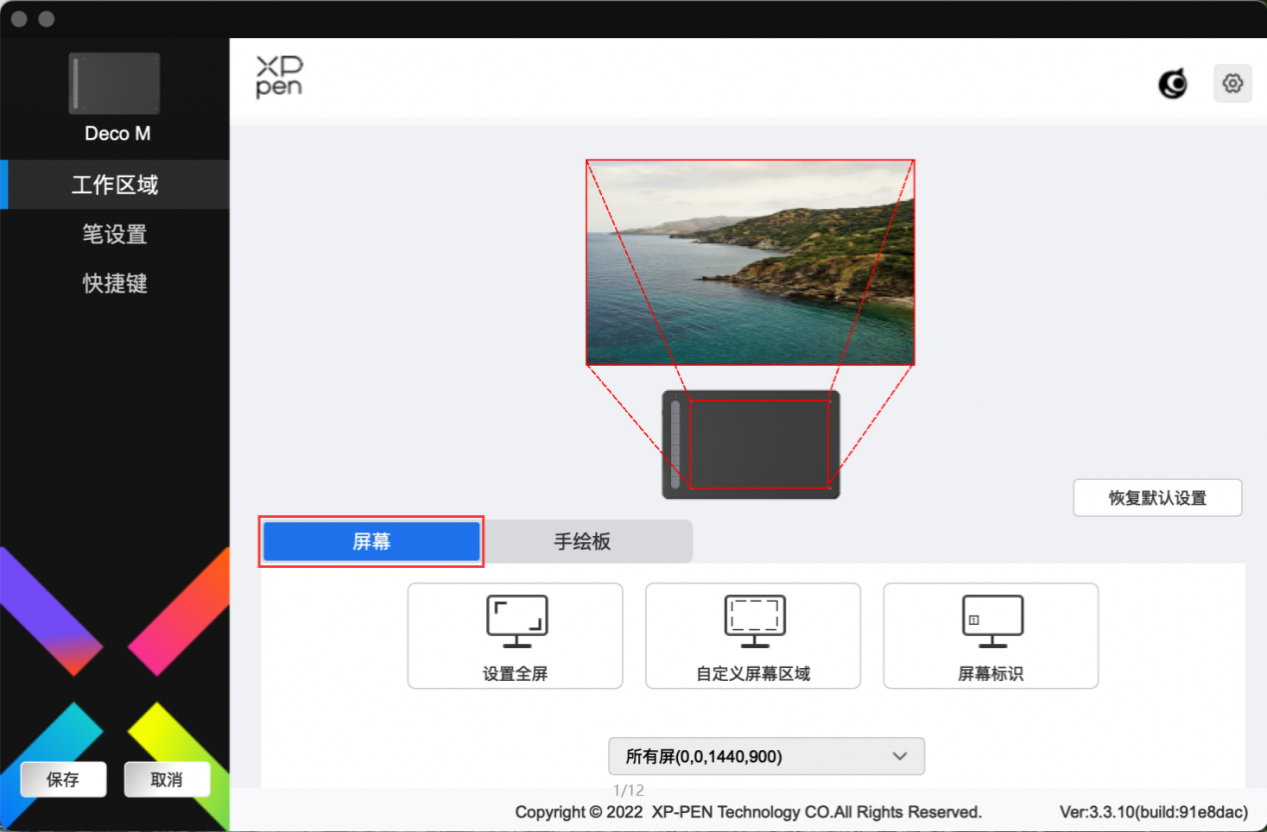Image resolution: width=1267 pixels, height=832 pixels.
Task: Close the window with the first title-bar button
Action: 19,19
